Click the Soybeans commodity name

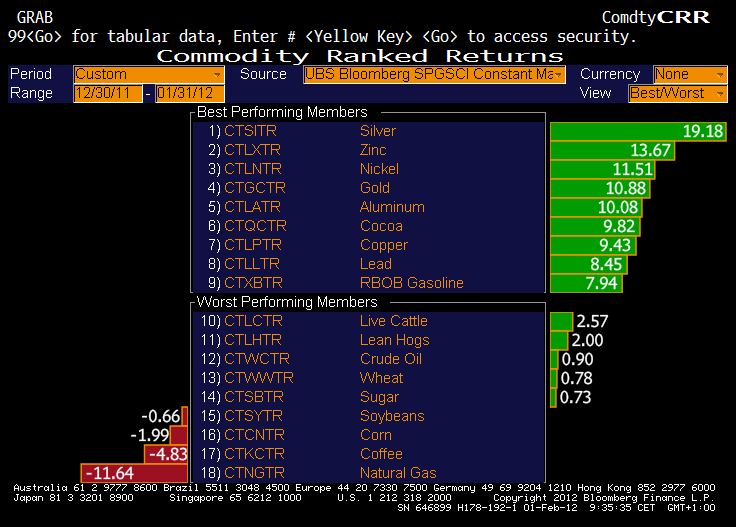coord(392,416)
